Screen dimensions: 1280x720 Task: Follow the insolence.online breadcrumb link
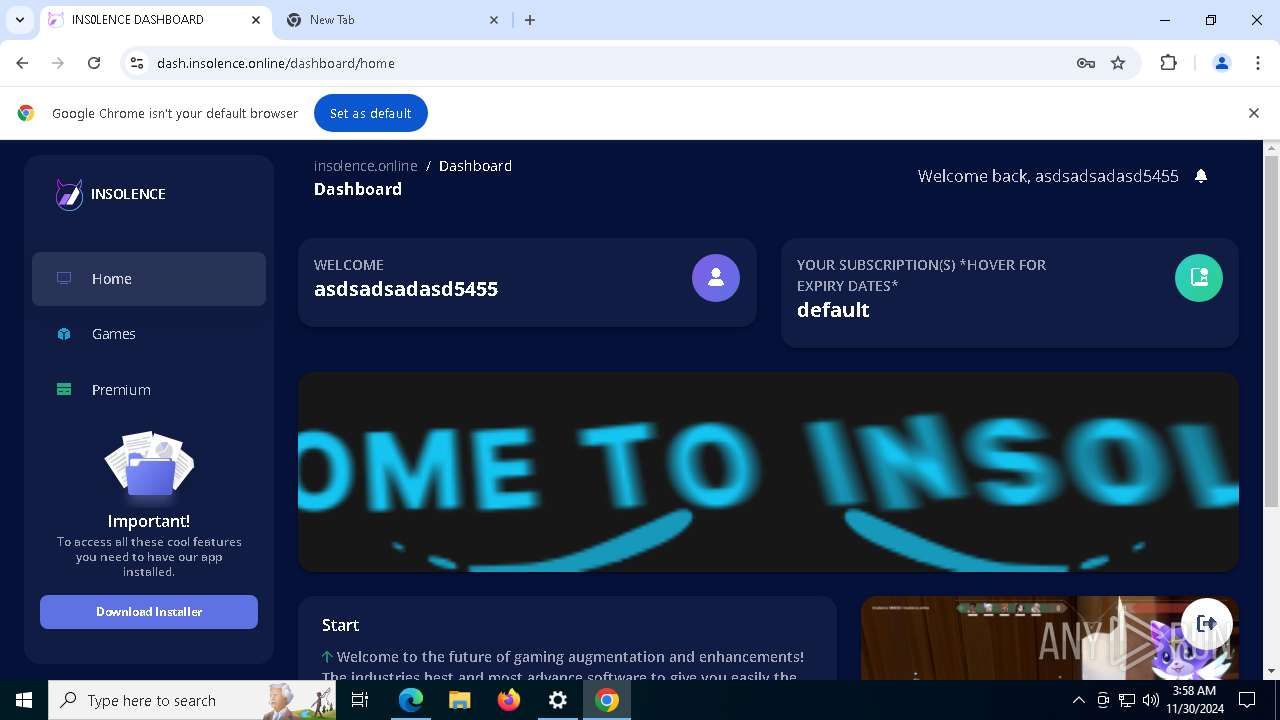(x=366, y=166)
